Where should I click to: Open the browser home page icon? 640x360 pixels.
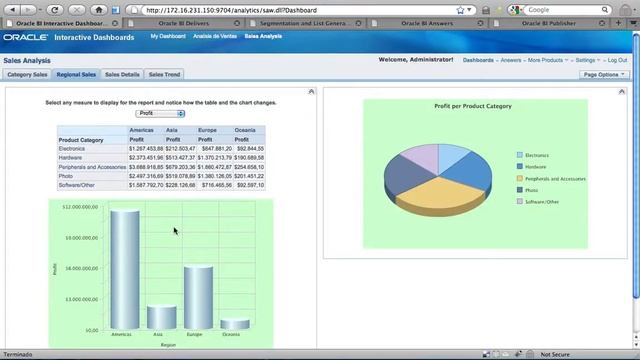click(98, 9)
